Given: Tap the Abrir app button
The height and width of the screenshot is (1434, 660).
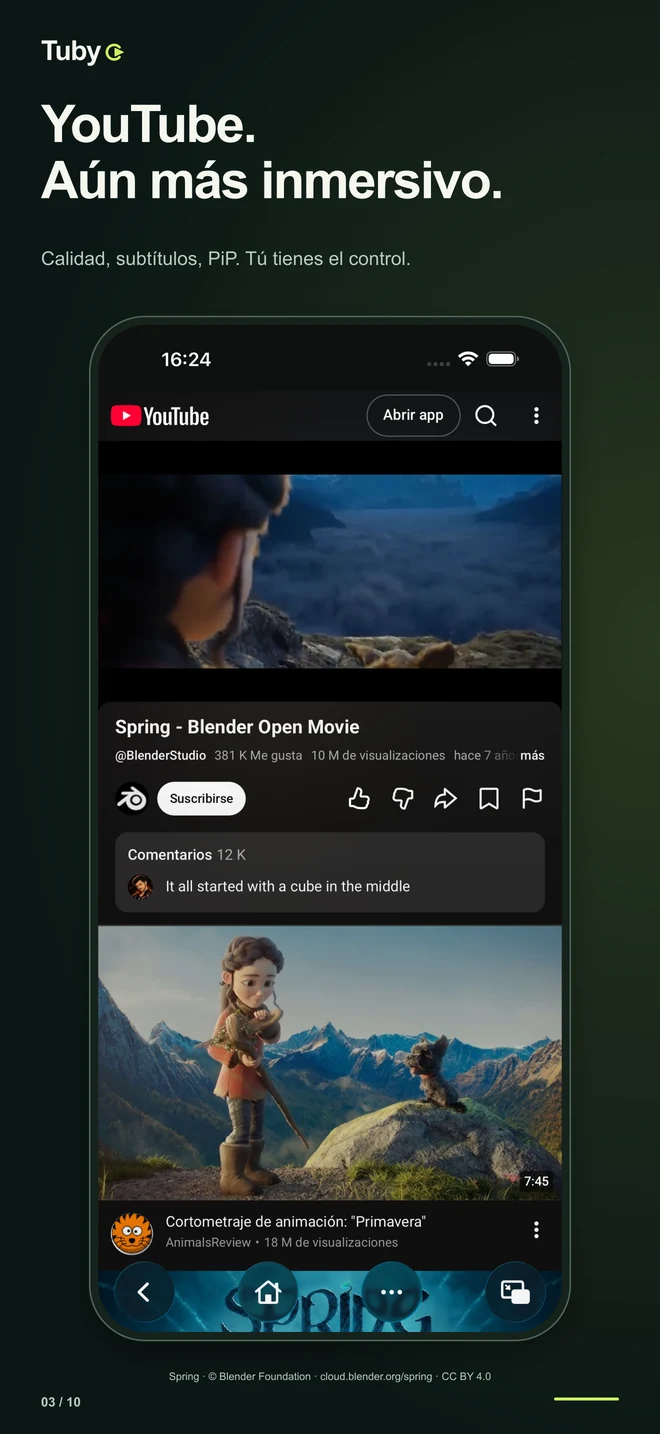Looking at the screenshot, I should [413, 415].
